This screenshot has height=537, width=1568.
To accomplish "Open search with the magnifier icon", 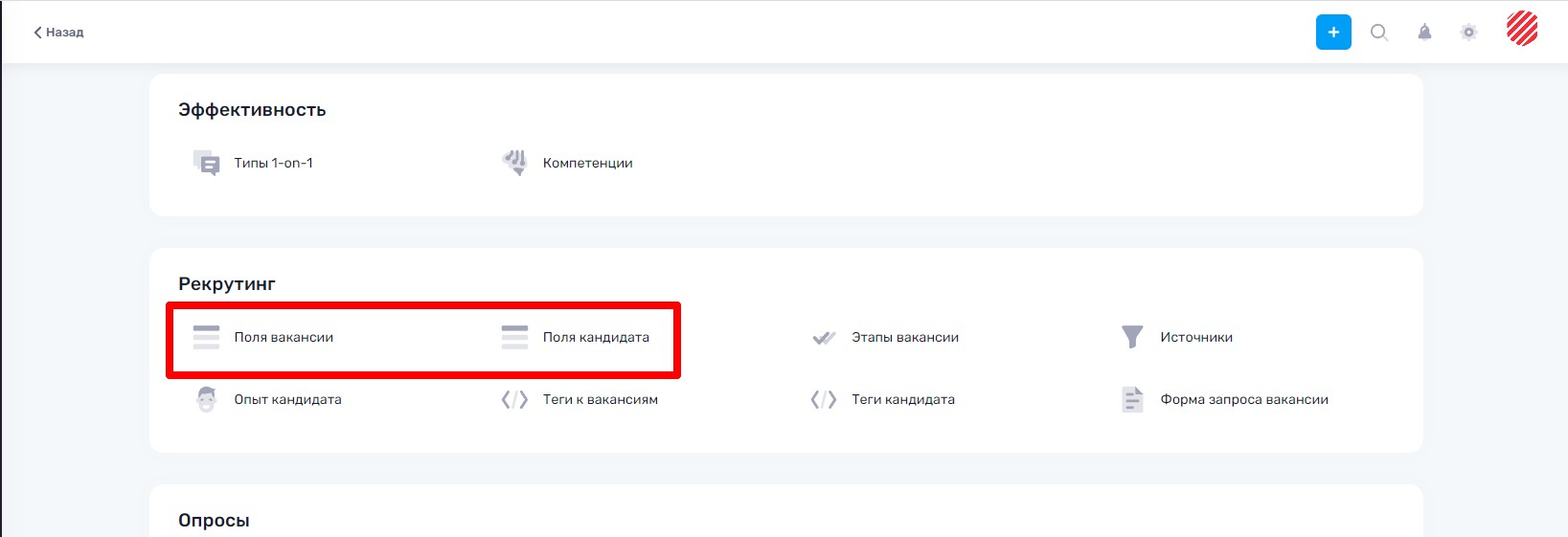I will pyautogui.click(x=1379, y=33).
